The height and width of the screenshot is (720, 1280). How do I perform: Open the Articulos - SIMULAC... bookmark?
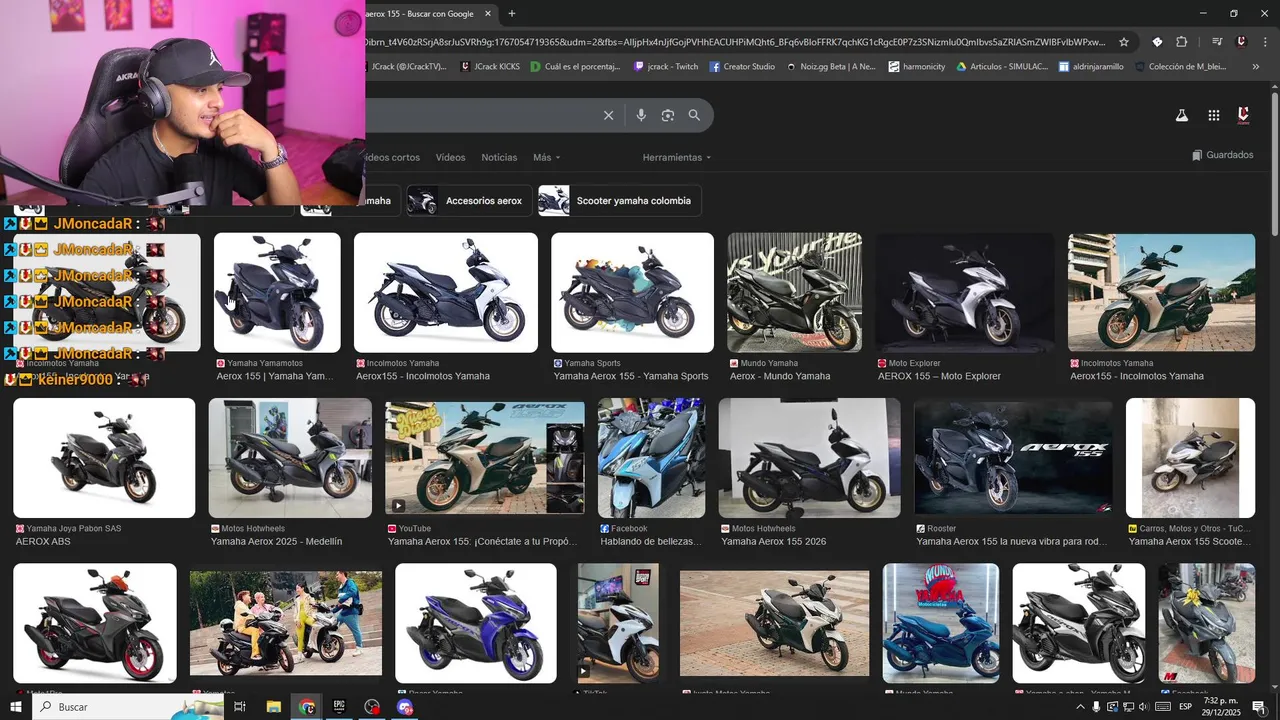(x=1002, y=67)
